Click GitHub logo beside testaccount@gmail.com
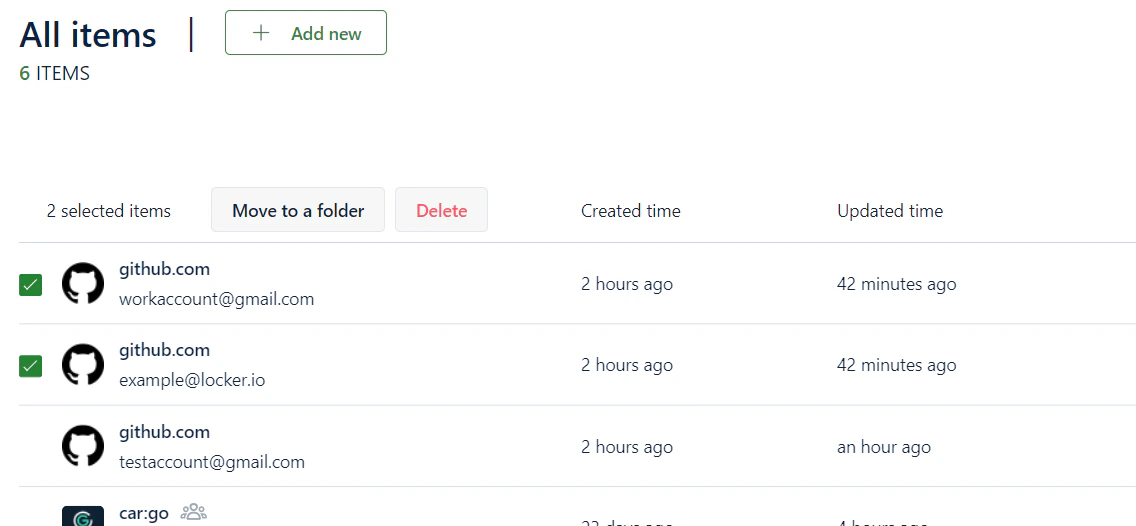The image size is (1136, 526). [x=83, y=446]
